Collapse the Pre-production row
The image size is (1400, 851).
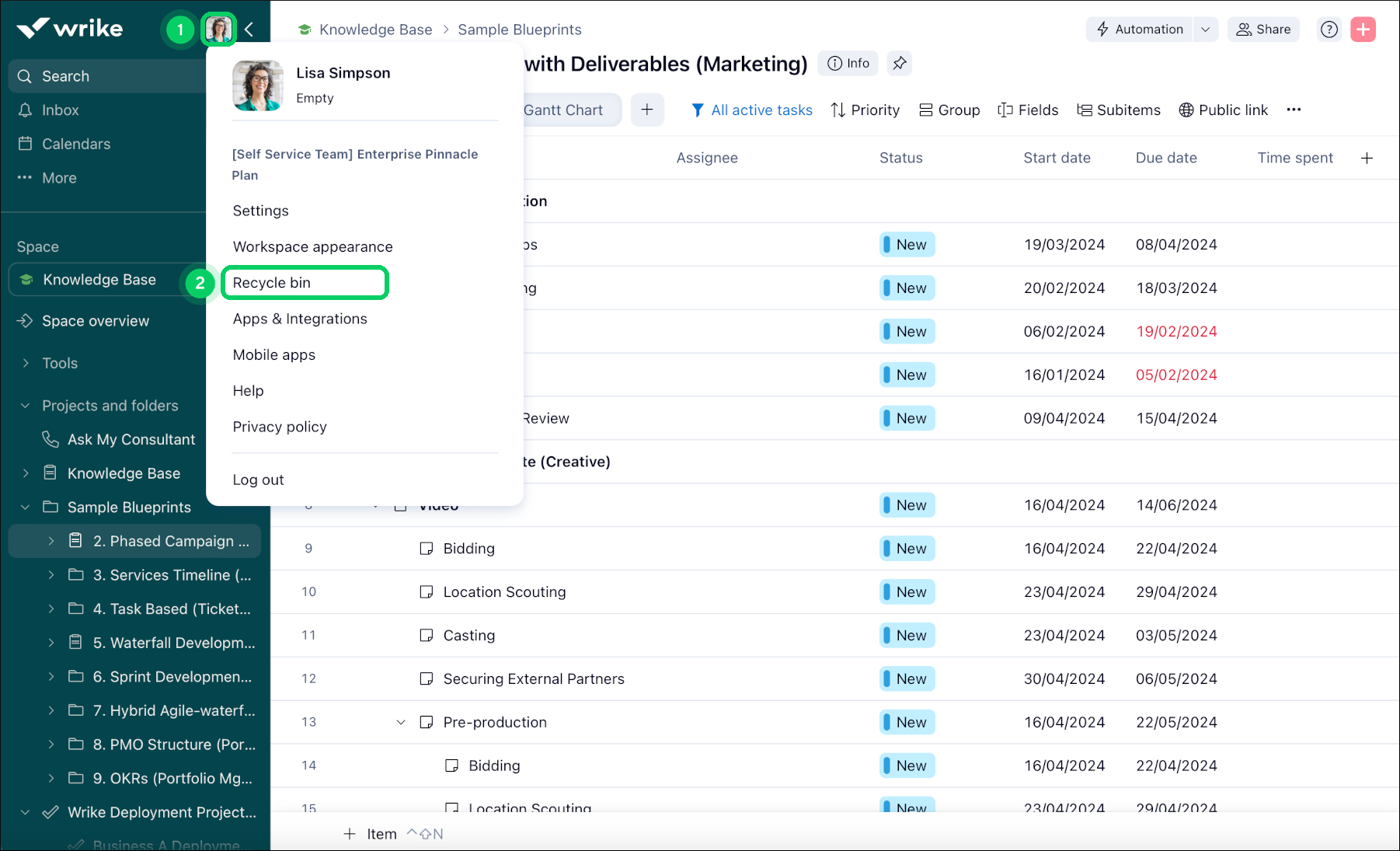pos(400,722)
